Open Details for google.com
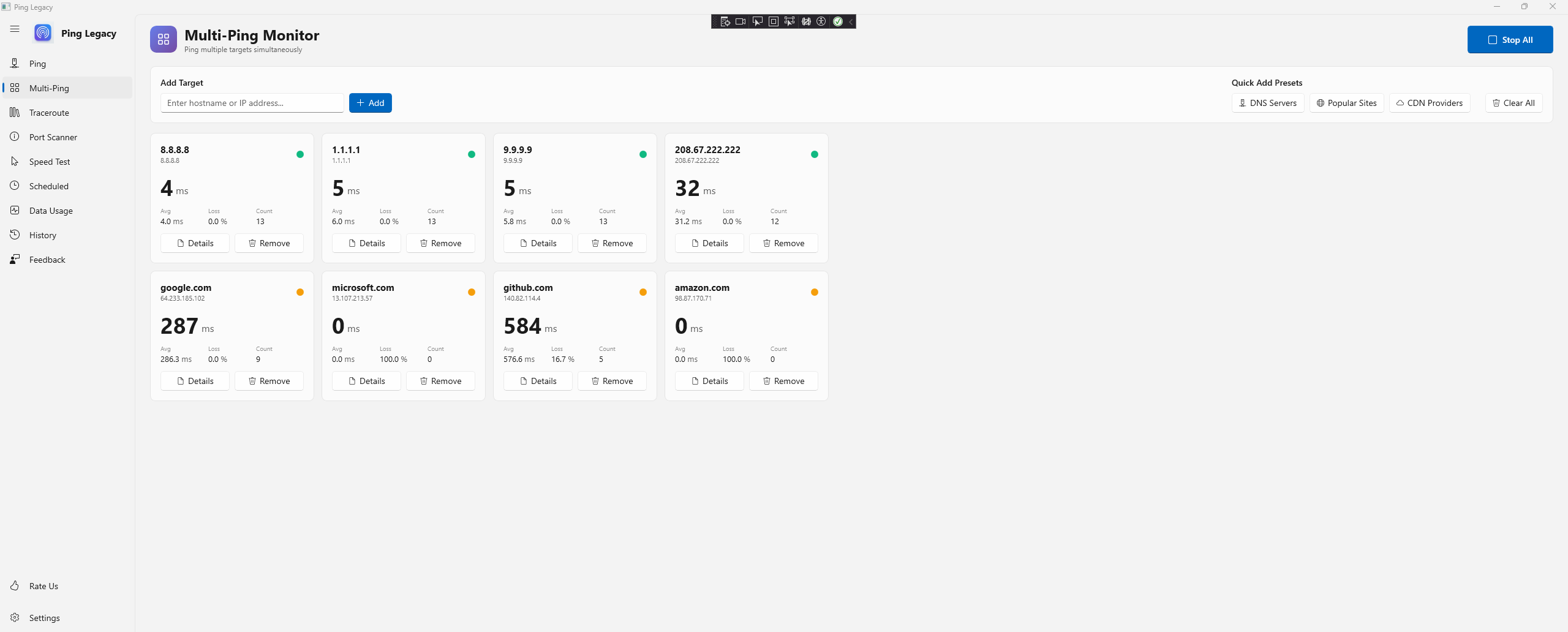 point(195,381)
